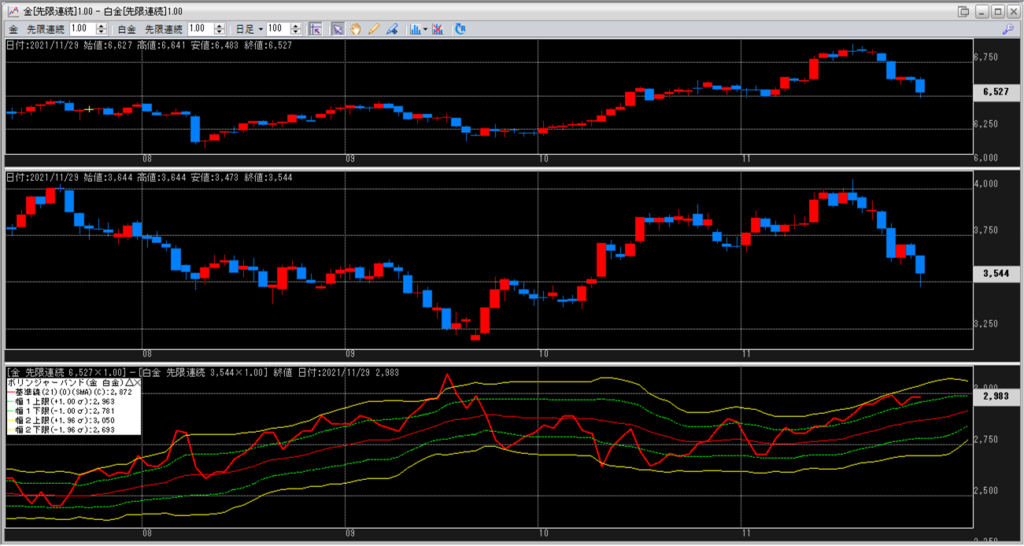Close the ボリンジャーバンド legend box
The width and height of the screenshot is (1024, 546).
tap(137, 383)
